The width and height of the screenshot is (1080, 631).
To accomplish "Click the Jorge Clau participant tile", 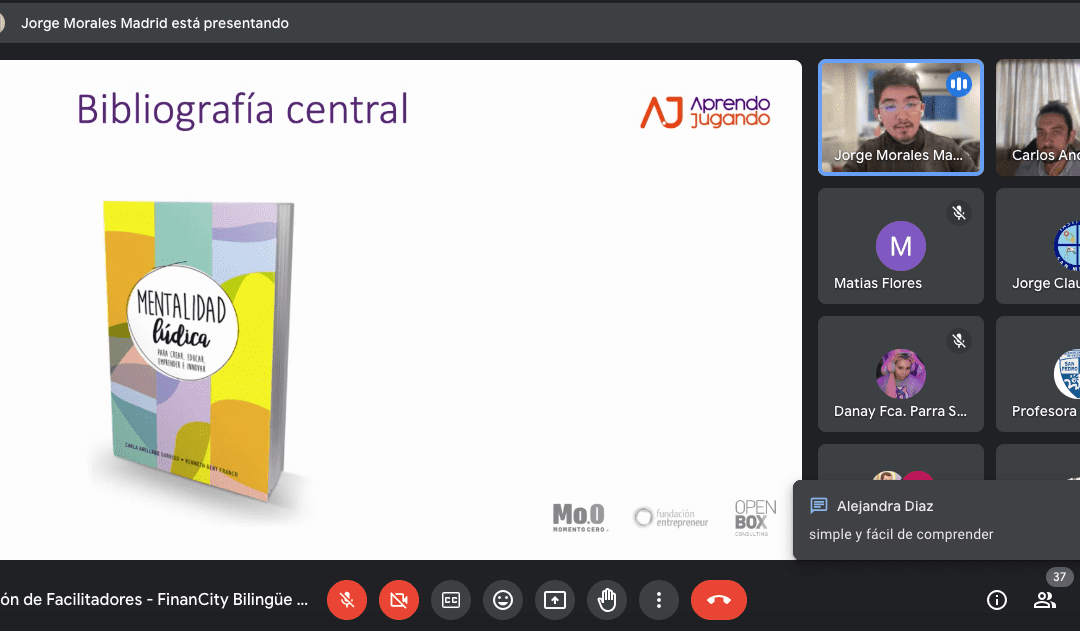I will (1038, 246).
